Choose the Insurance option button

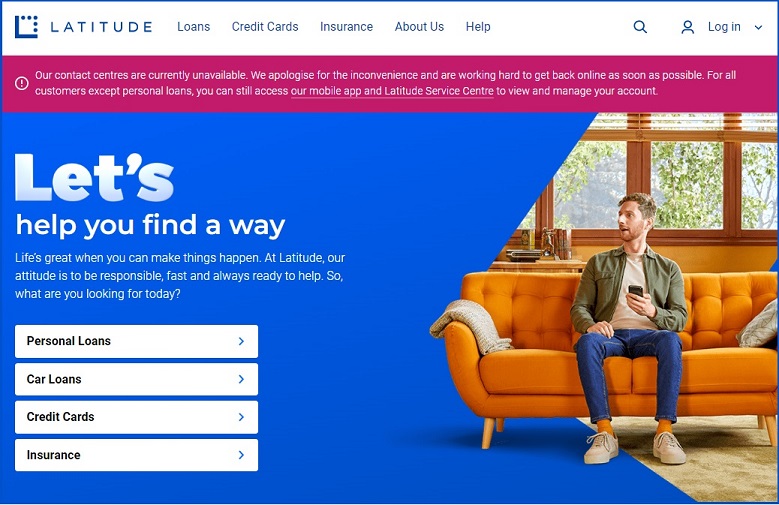[137, 455]
